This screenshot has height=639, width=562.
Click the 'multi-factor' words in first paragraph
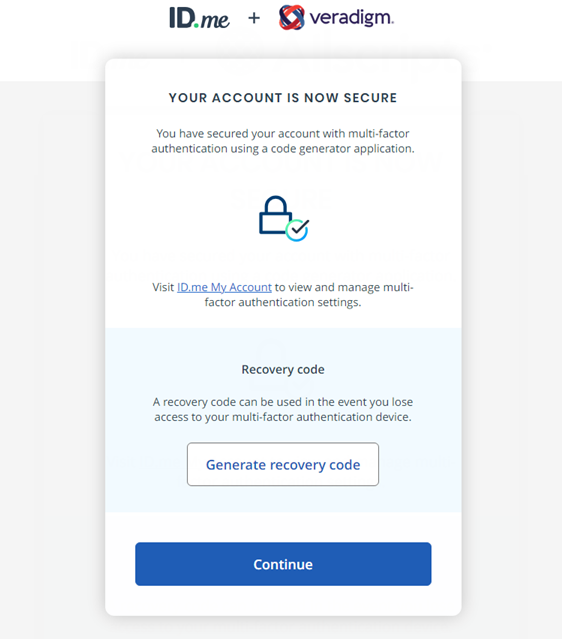click(379, 134)
